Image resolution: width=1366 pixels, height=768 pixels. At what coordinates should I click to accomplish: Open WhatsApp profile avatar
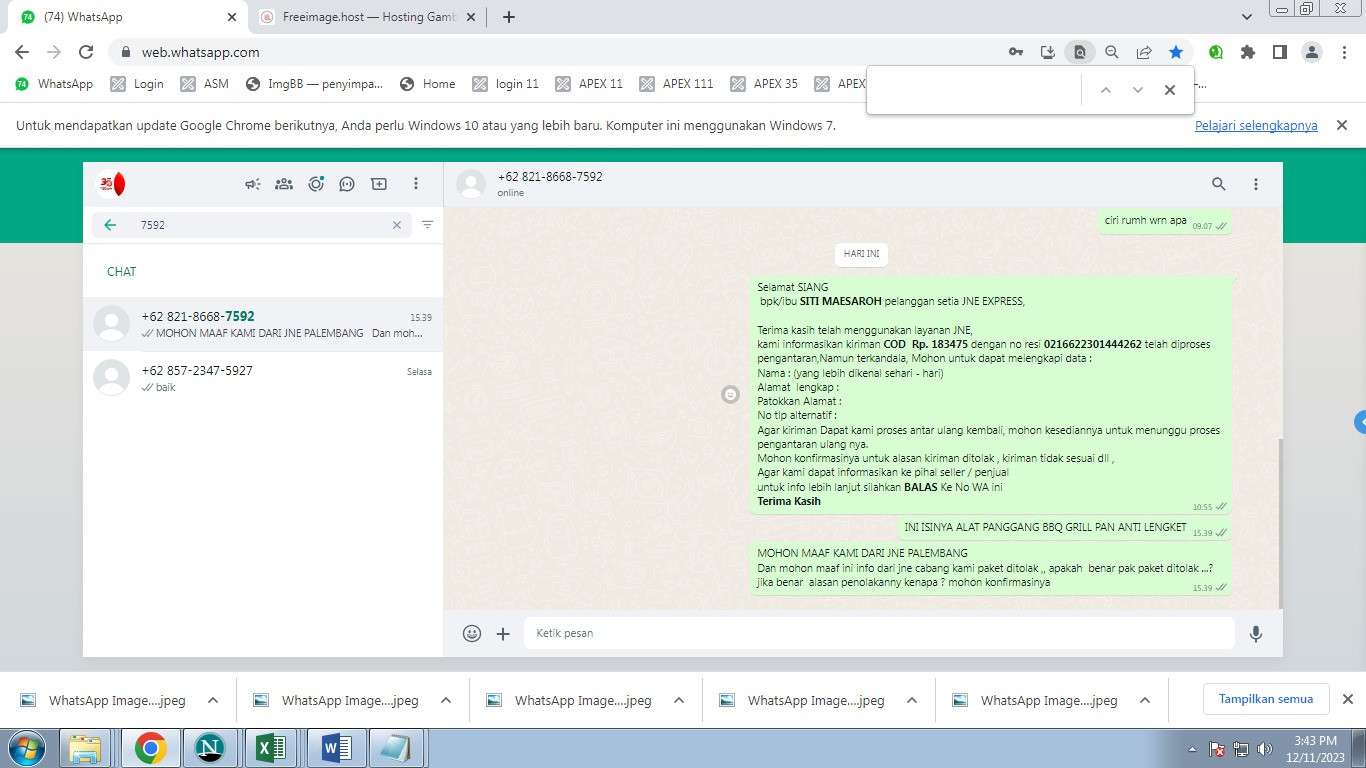coord(110,184)
